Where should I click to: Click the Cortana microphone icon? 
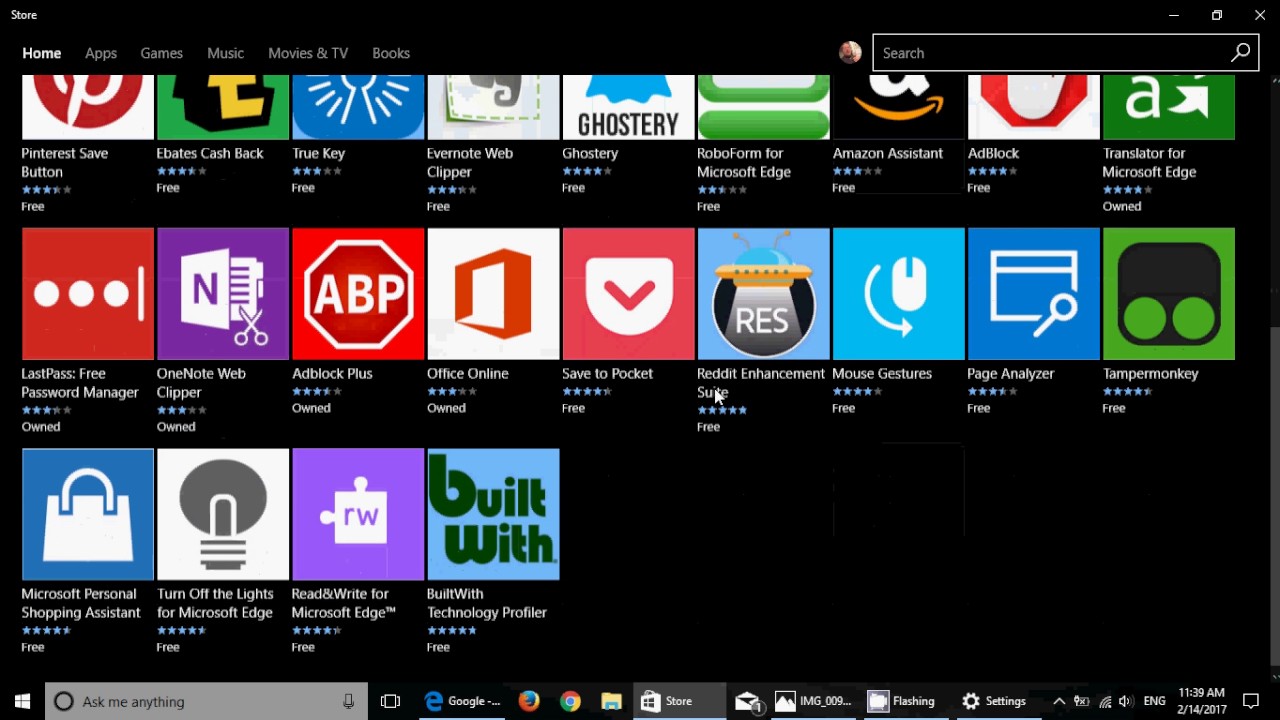tap(348, 701)
